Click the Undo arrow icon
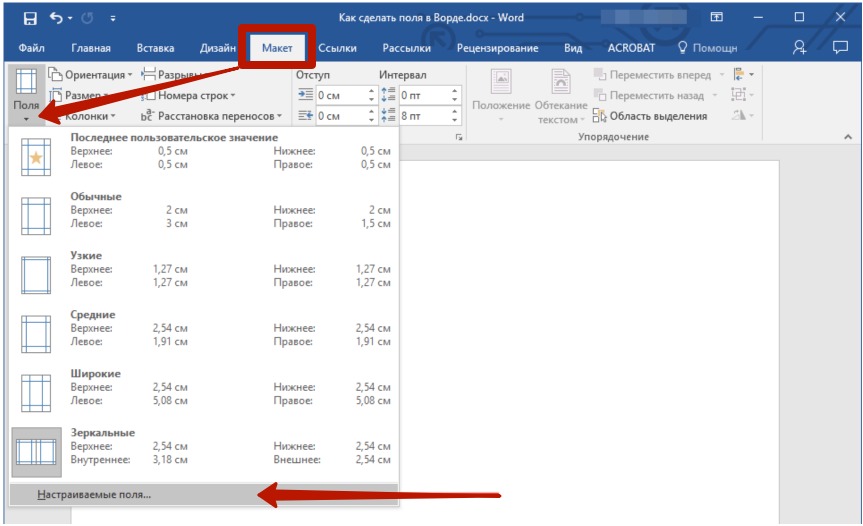Image resolution: width=863 pixels, height=526 pixels. pyautogui.click(x=56, y=18)
